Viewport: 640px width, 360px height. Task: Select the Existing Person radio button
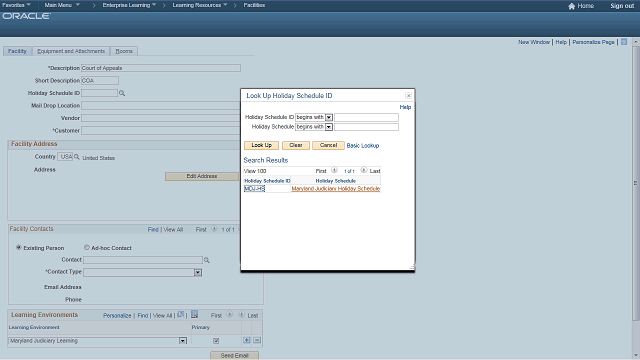tap(18, 247)
